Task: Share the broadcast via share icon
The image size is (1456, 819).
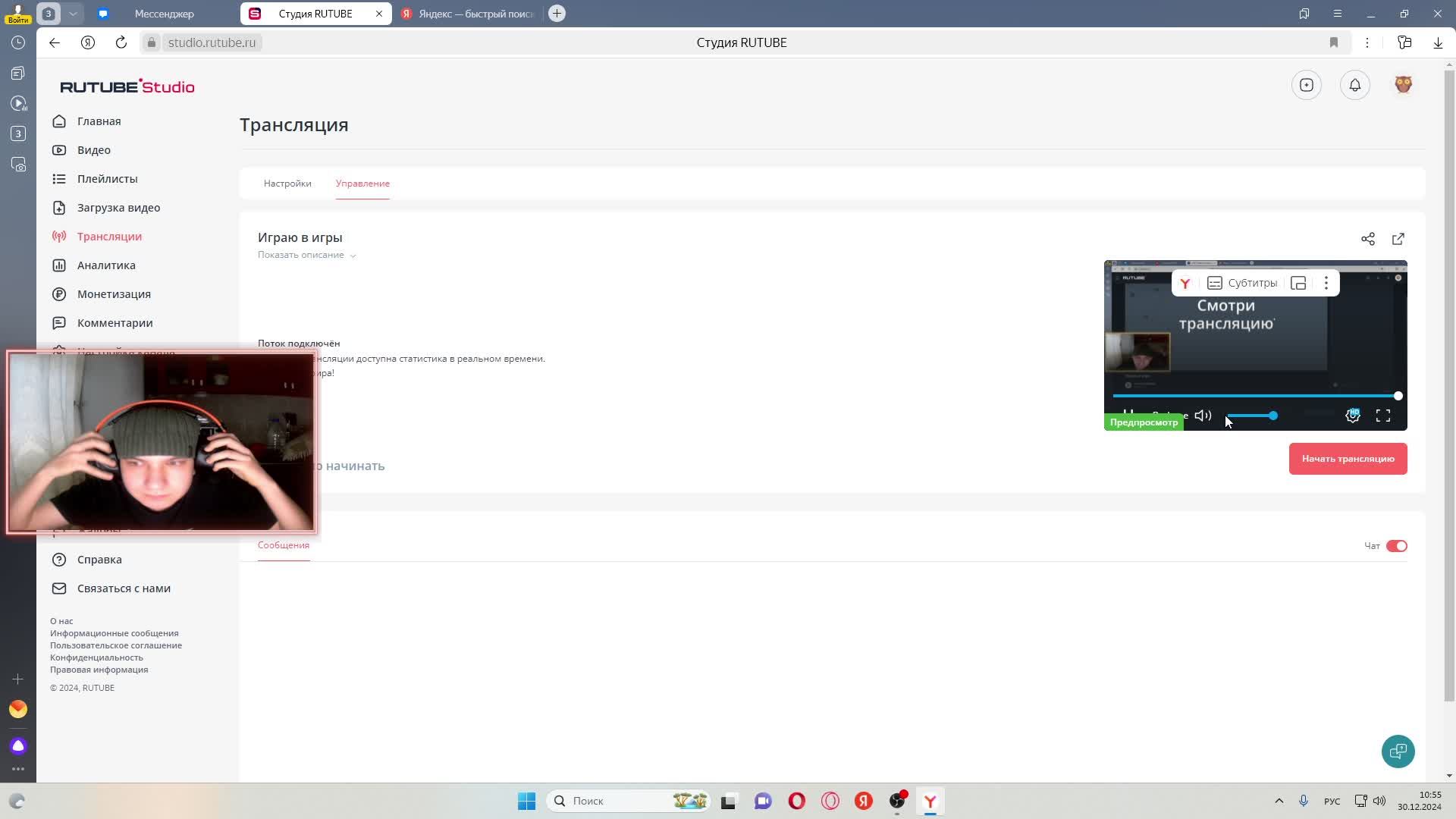Action: [1368, 239]
